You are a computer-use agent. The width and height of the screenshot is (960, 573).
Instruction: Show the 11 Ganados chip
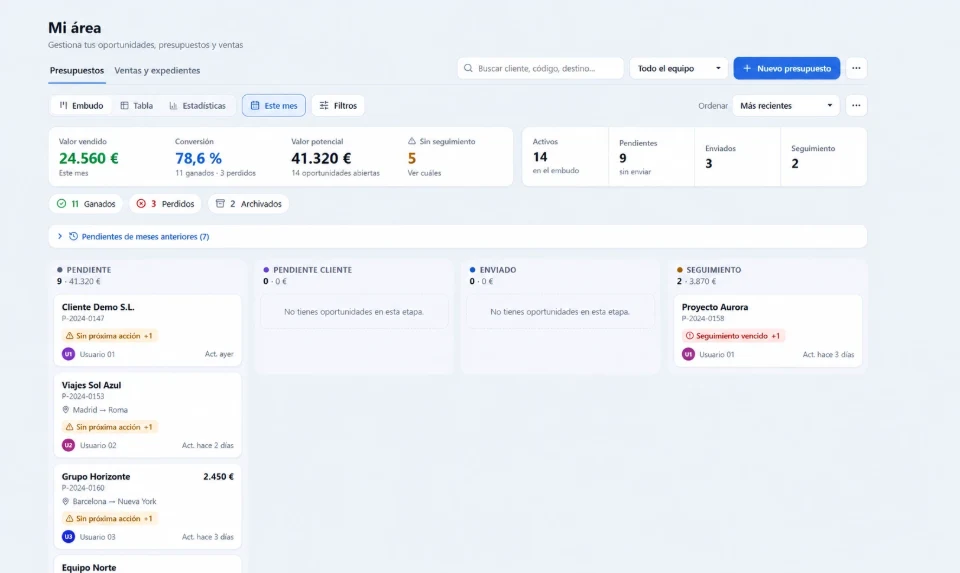click(86, 204)
